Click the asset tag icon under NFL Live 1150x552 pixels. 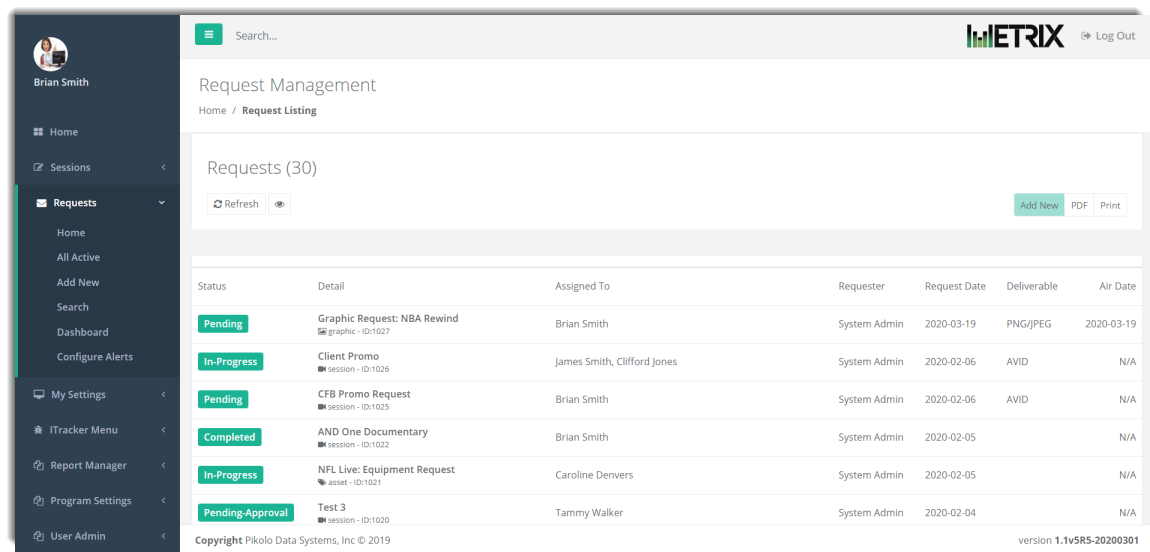click(x=321, y=482)
